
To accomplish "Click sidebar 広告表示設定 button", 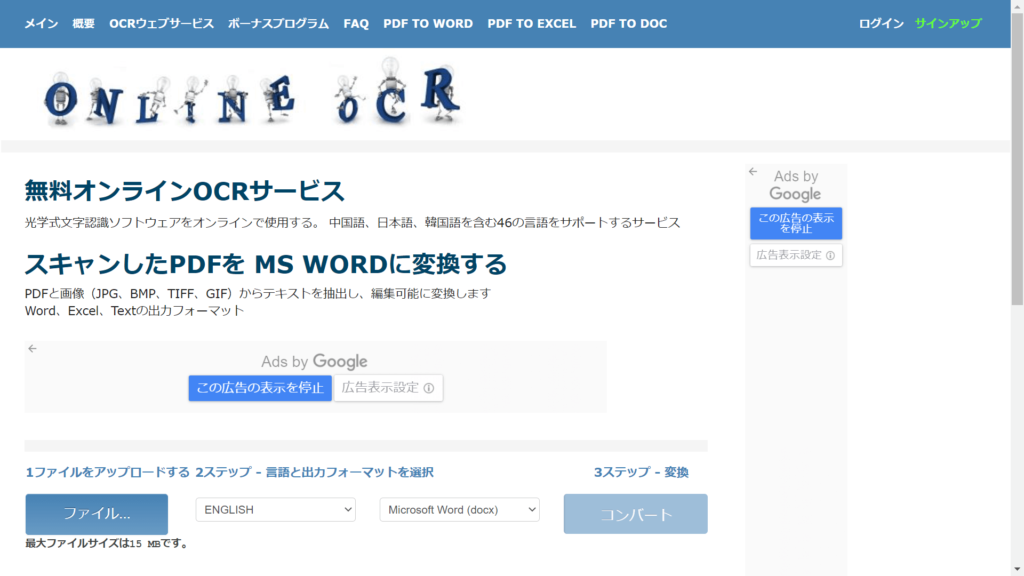I will 796,255.
